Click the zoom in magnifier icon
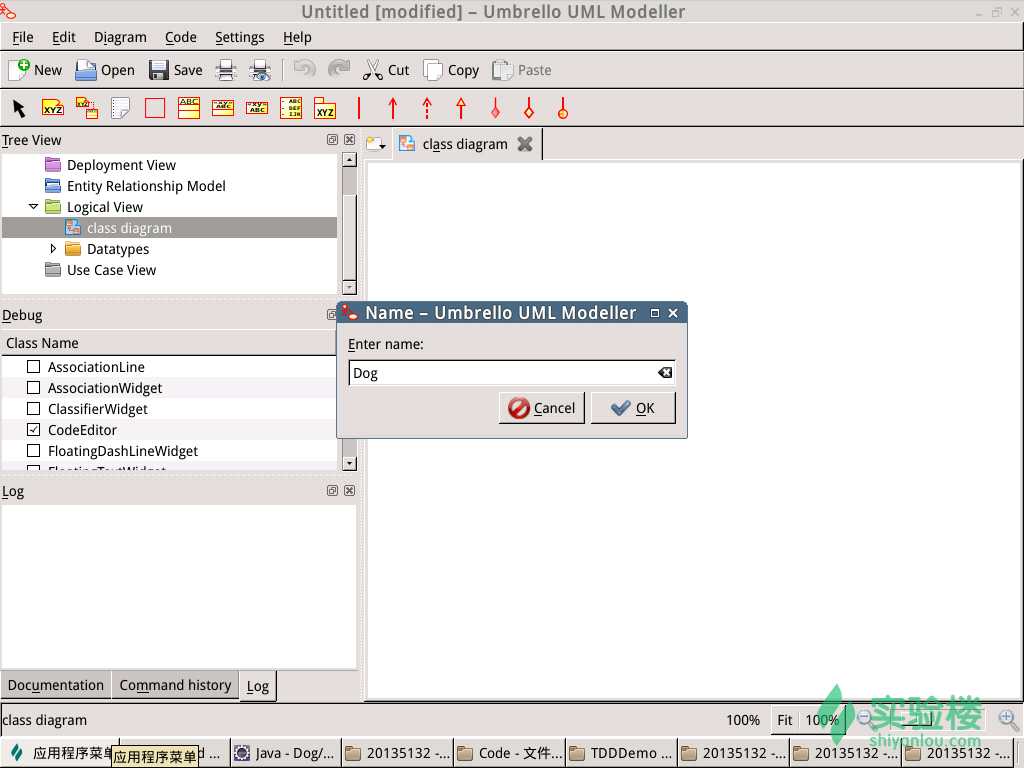This screenshot has width=1024, height=768. tap(1009, 720)
